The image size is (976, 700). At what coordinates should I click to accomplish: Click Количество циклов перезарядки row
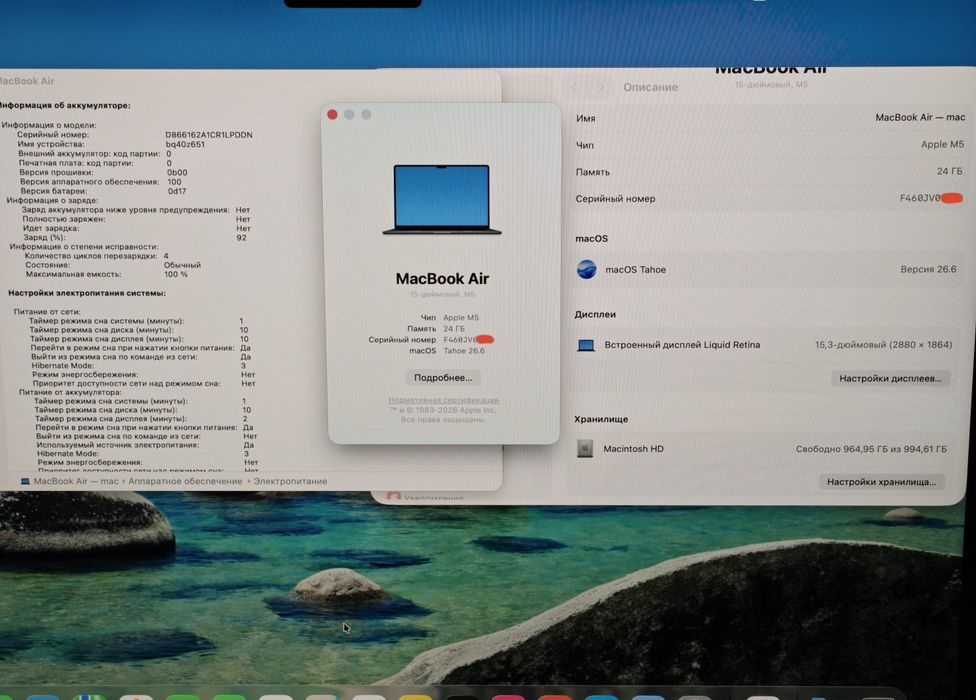[96, 256]
